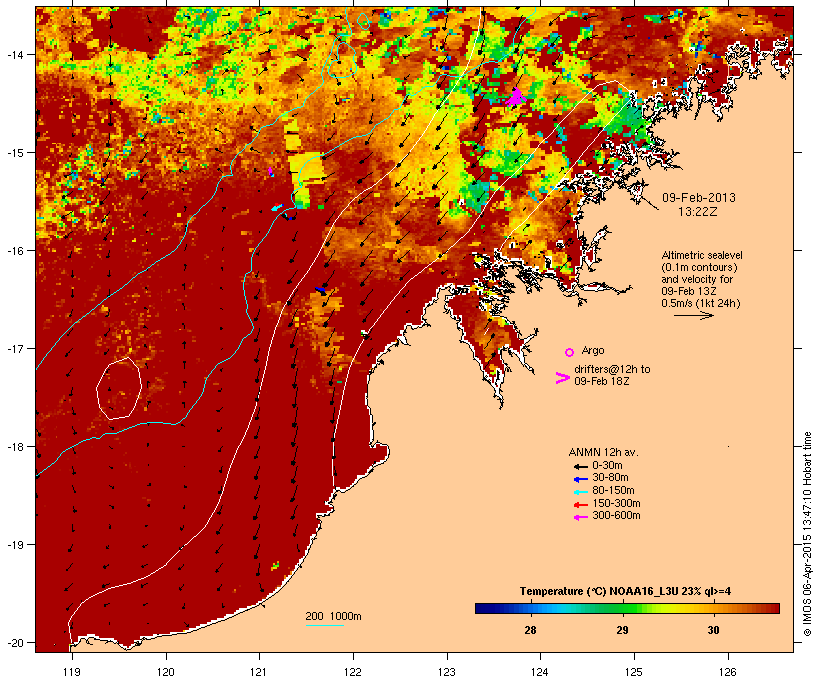Click the colorbar tick label 29
Image resolution: width=820 pixels, height=680 pixels.
pos(622,630)
